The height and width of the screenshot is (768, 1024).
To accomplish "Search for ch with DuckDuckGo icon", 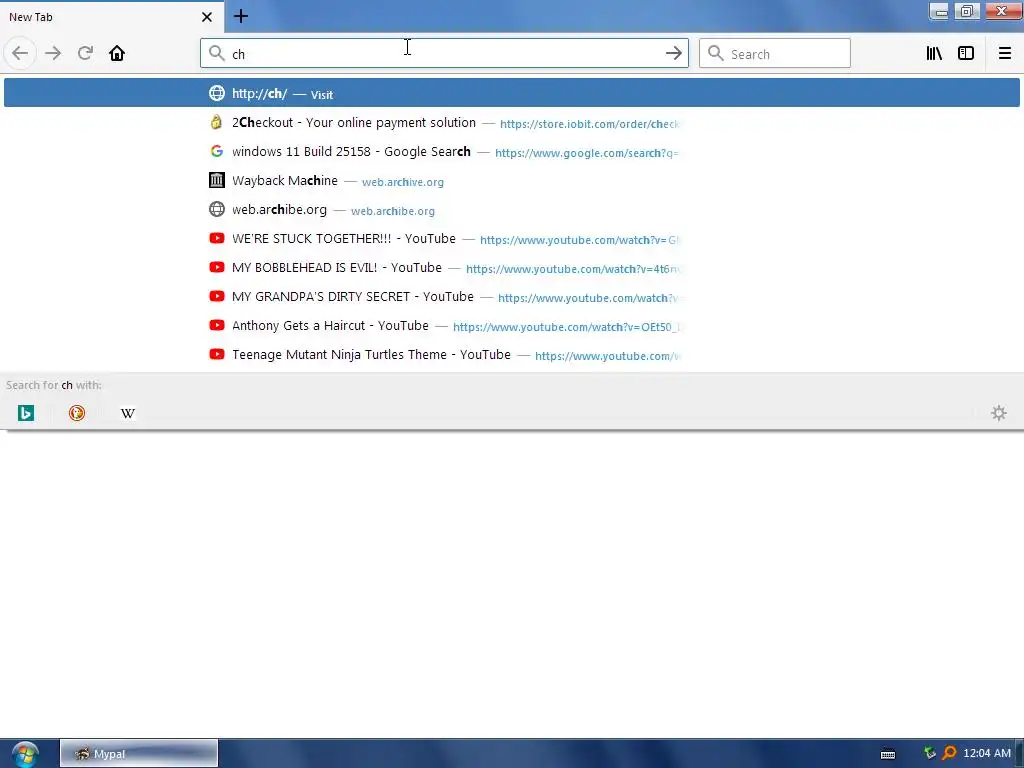I will click(77, 413).
